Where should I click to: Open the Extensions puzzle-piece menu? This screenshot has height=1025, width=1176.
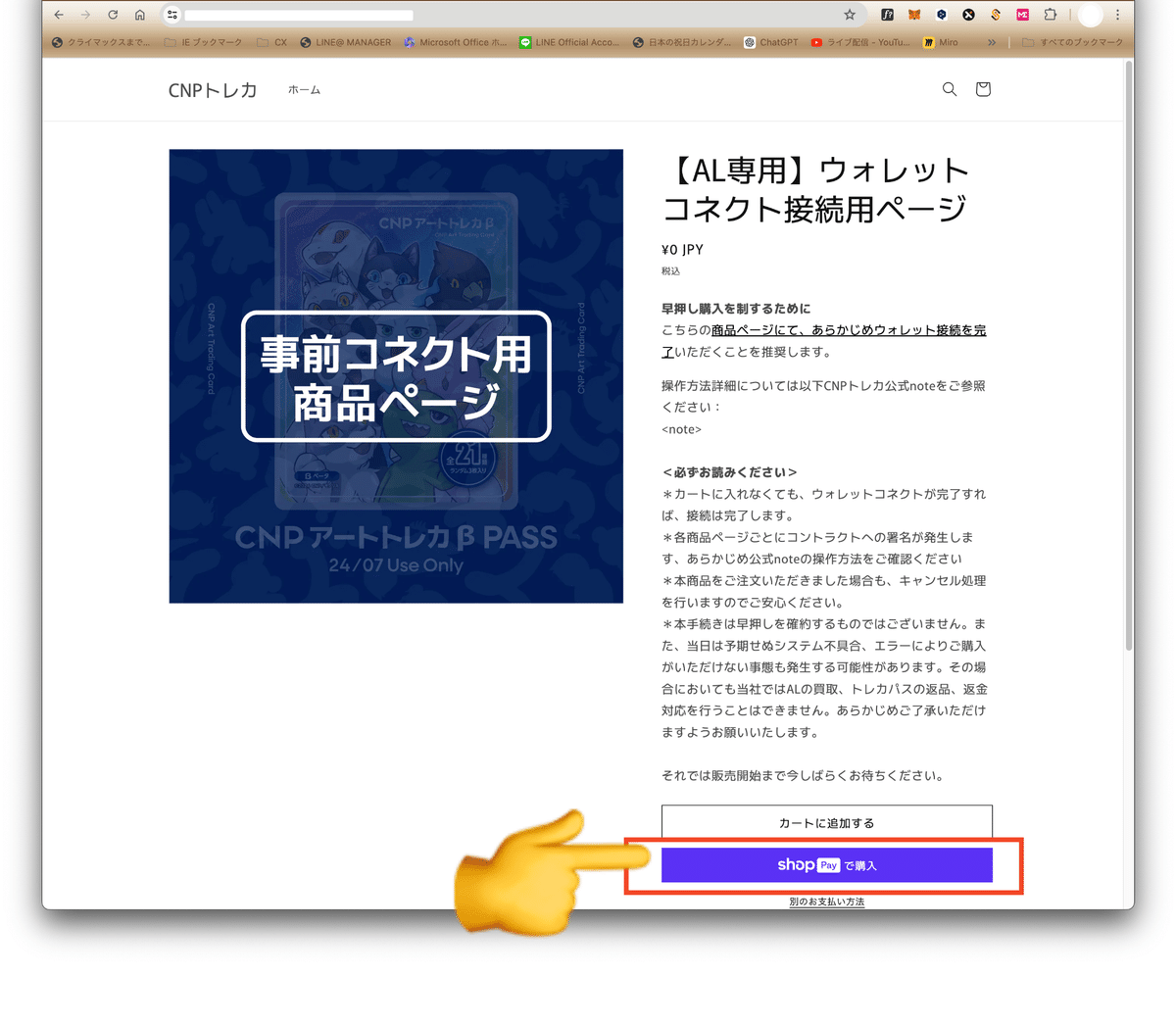(1050, 15)
